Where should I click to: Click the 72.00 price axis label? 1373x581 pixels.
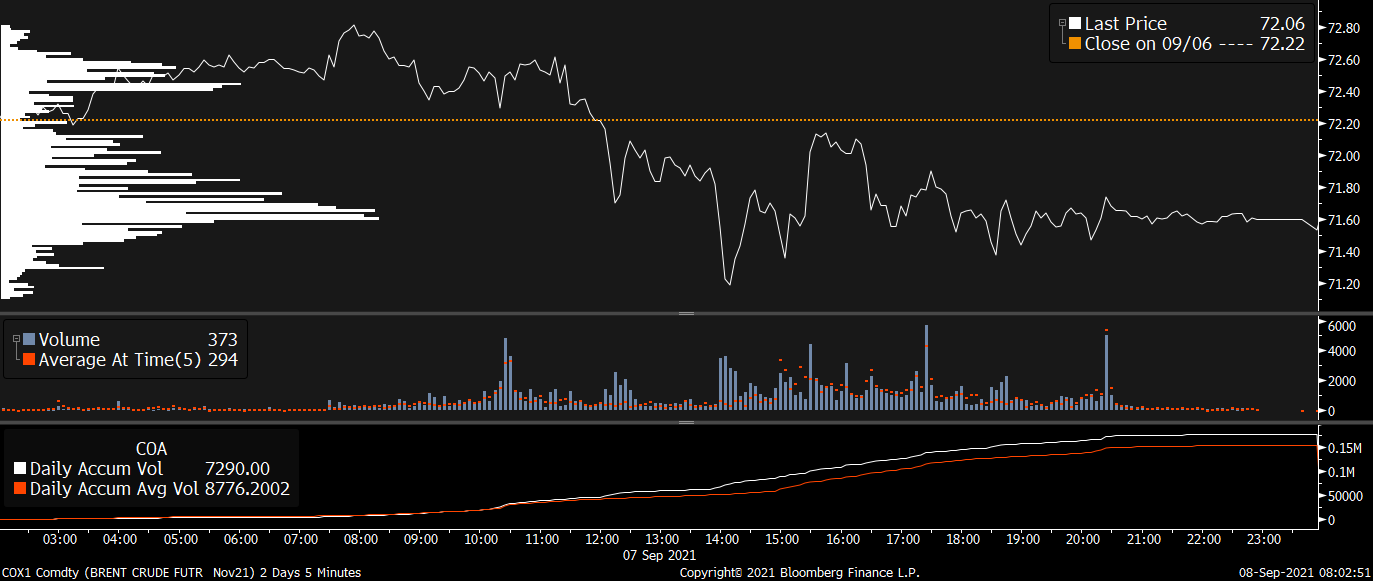[x=1342, y=156]
